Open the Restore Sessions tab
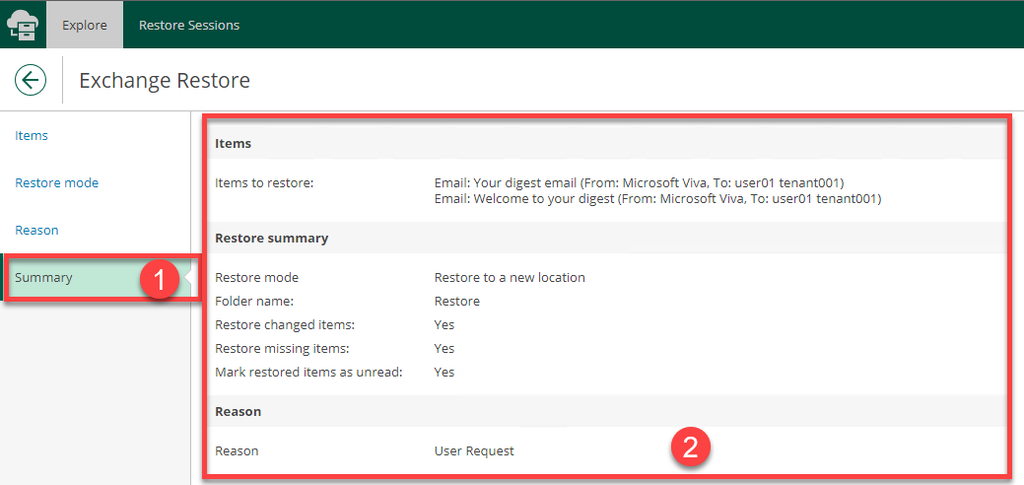This screenshot has height=485, width=1024. (189, 25)
